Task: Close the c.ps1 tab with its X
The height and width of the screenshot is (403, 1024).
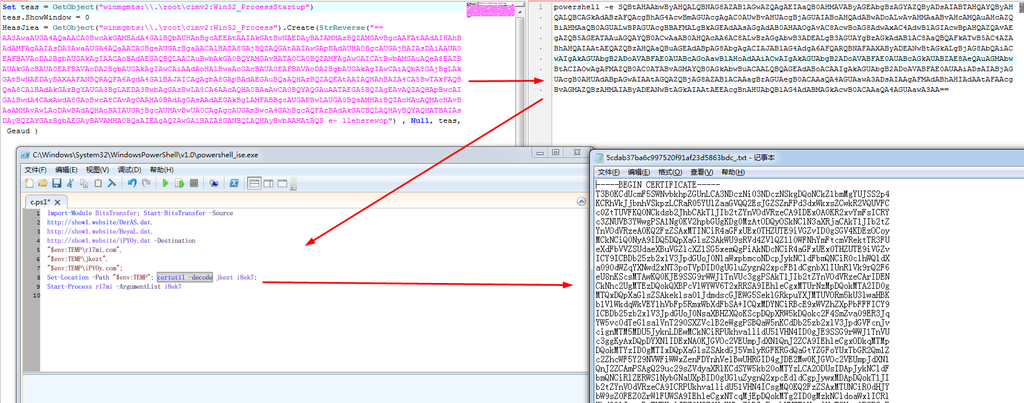Action: 57,202
